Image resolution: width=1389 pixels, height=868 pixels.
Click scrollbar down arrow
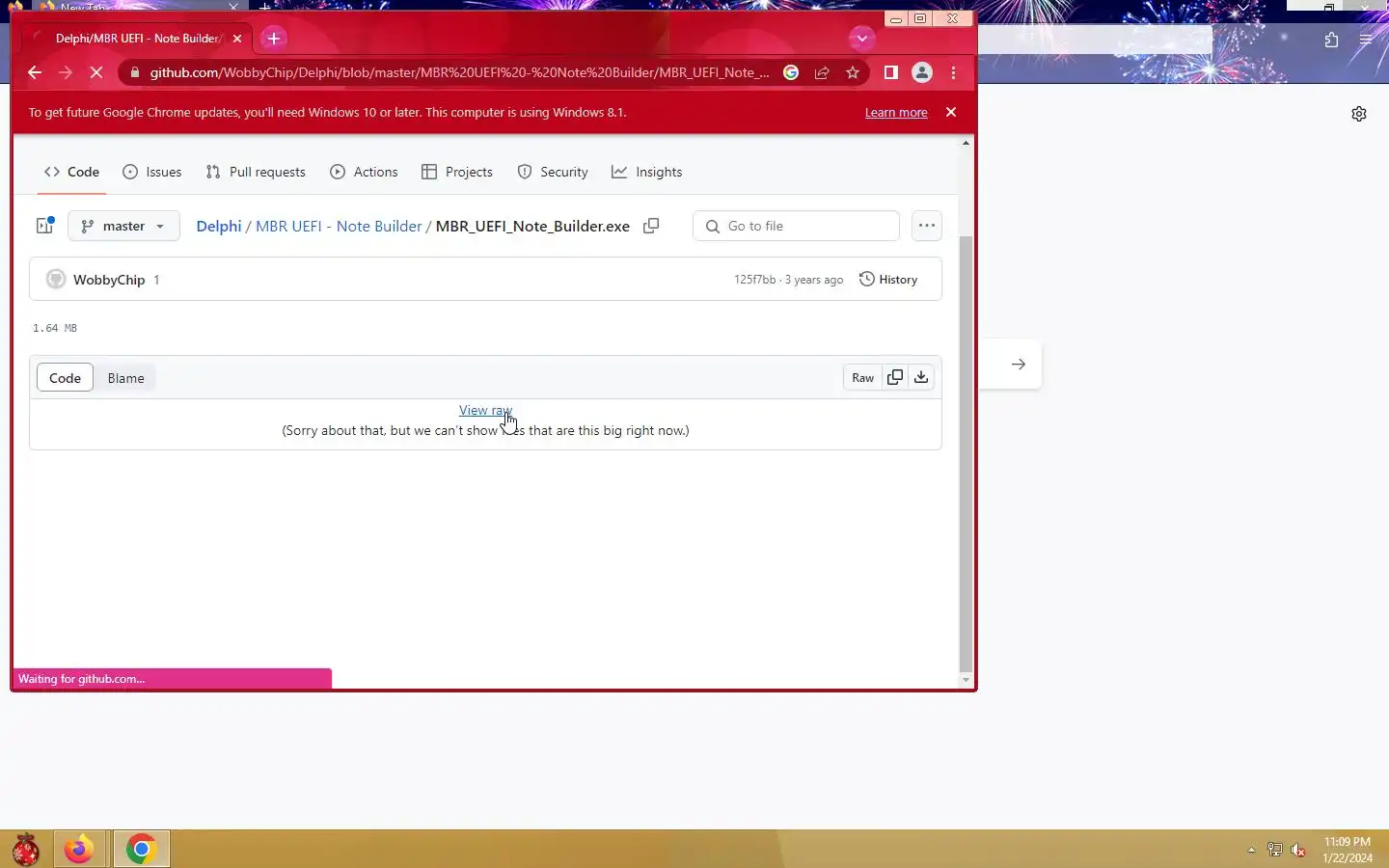[966, 680]
